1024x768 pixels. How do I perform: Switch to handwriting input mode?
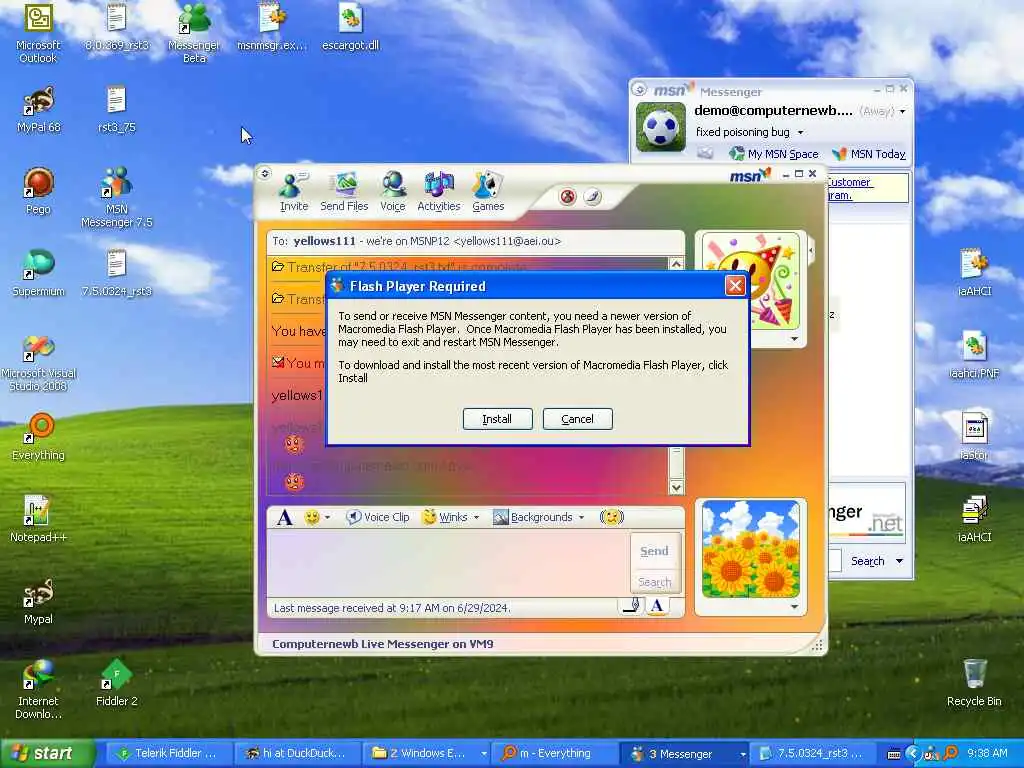click(x=632, y=606)
